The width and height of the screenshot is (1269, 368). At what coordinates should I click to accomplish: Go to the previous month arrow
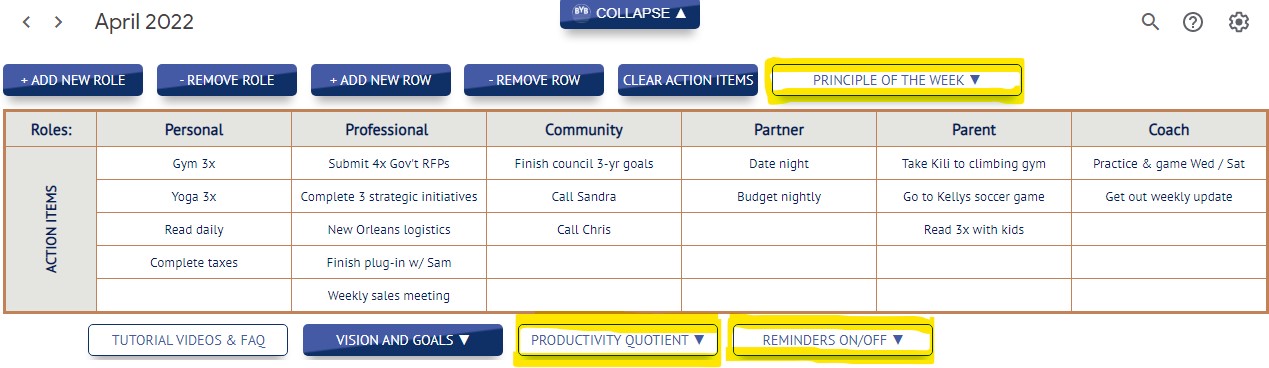pyautogui.click(x=26, y=22)
